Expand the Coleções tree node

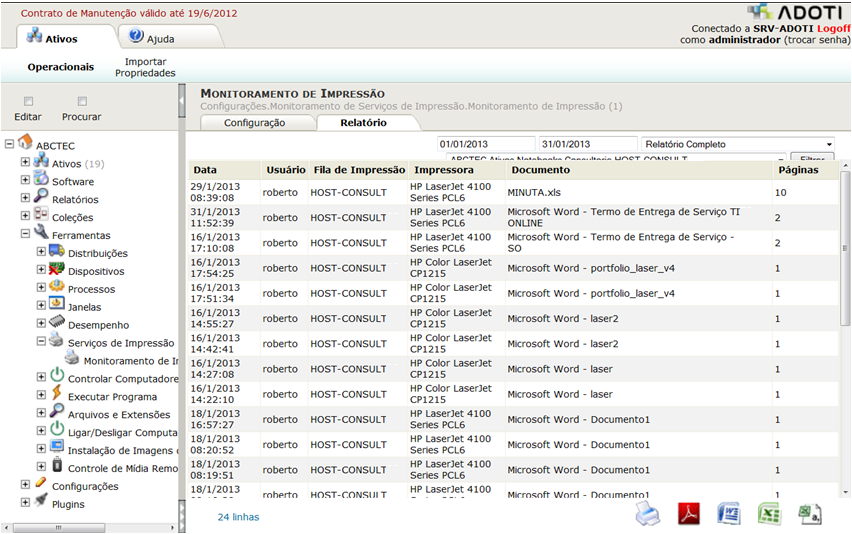pyautogui.click(x=25, y=216)
